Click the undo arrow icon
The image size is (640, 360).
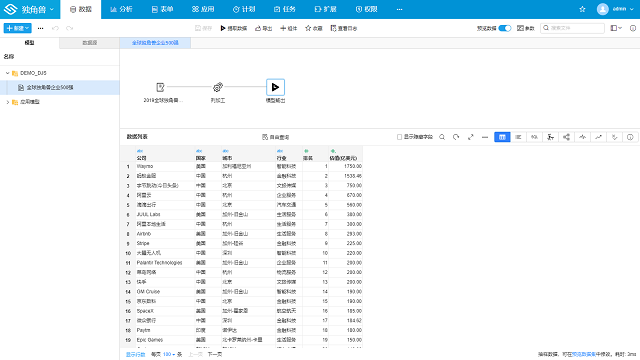click(55, 28)
